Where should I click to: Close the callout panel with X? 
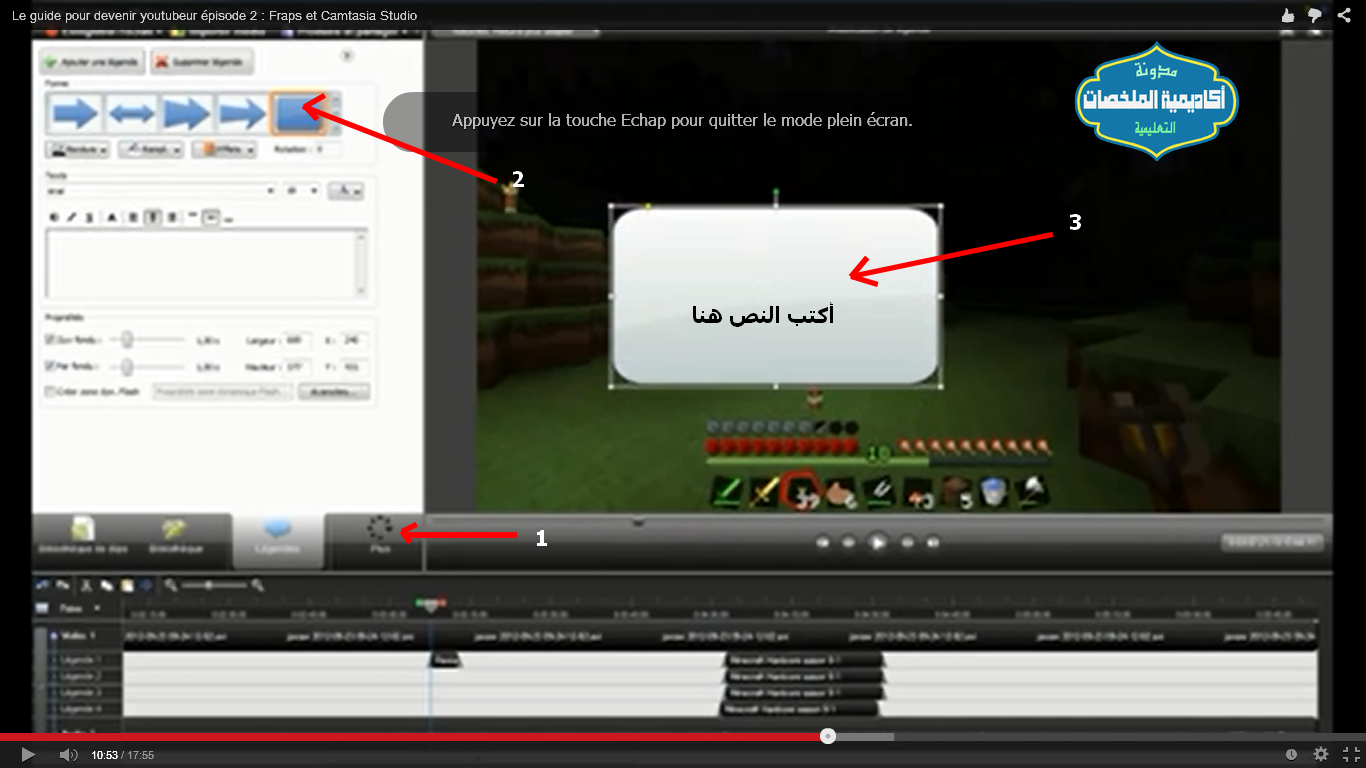347,56
